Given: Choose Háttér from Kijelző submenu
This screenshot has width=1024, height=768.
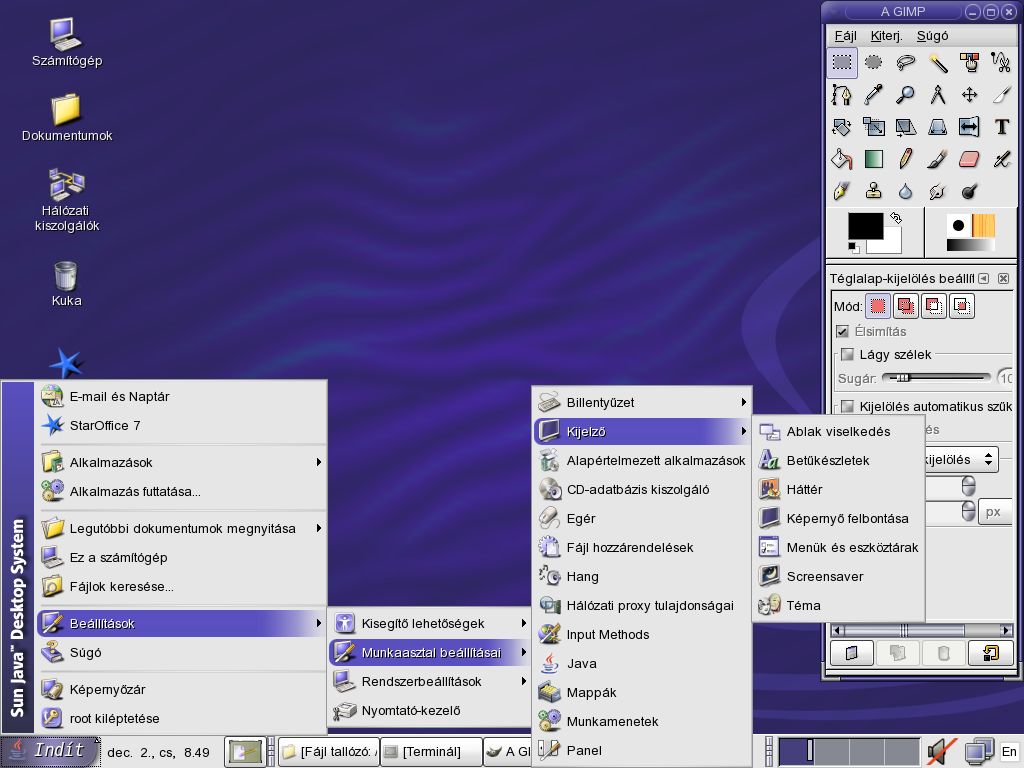Looking at the screenshot, I should (x=839, y=489).
